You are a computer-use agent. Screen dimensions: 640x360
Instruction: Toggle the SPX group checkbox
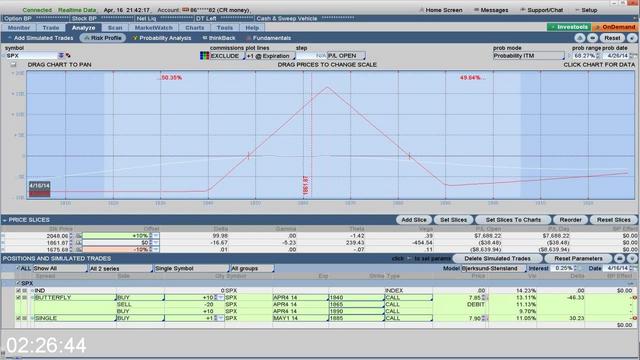[x=18, y=283]
